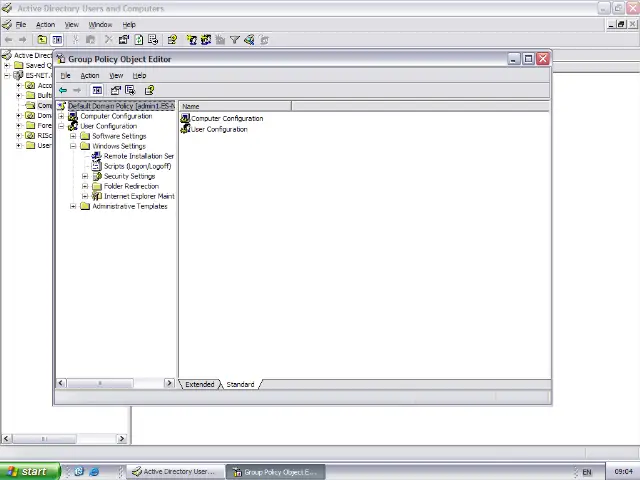This screenshot has height=480, width=640.
Task: Click Find Objects icon in Active Directory toolbar
Action: (x=249, y=40)
